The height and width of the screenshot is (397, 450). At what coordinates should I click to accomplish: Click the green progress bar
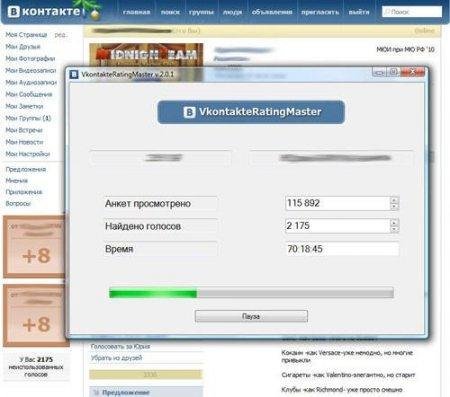click(251, 293)
